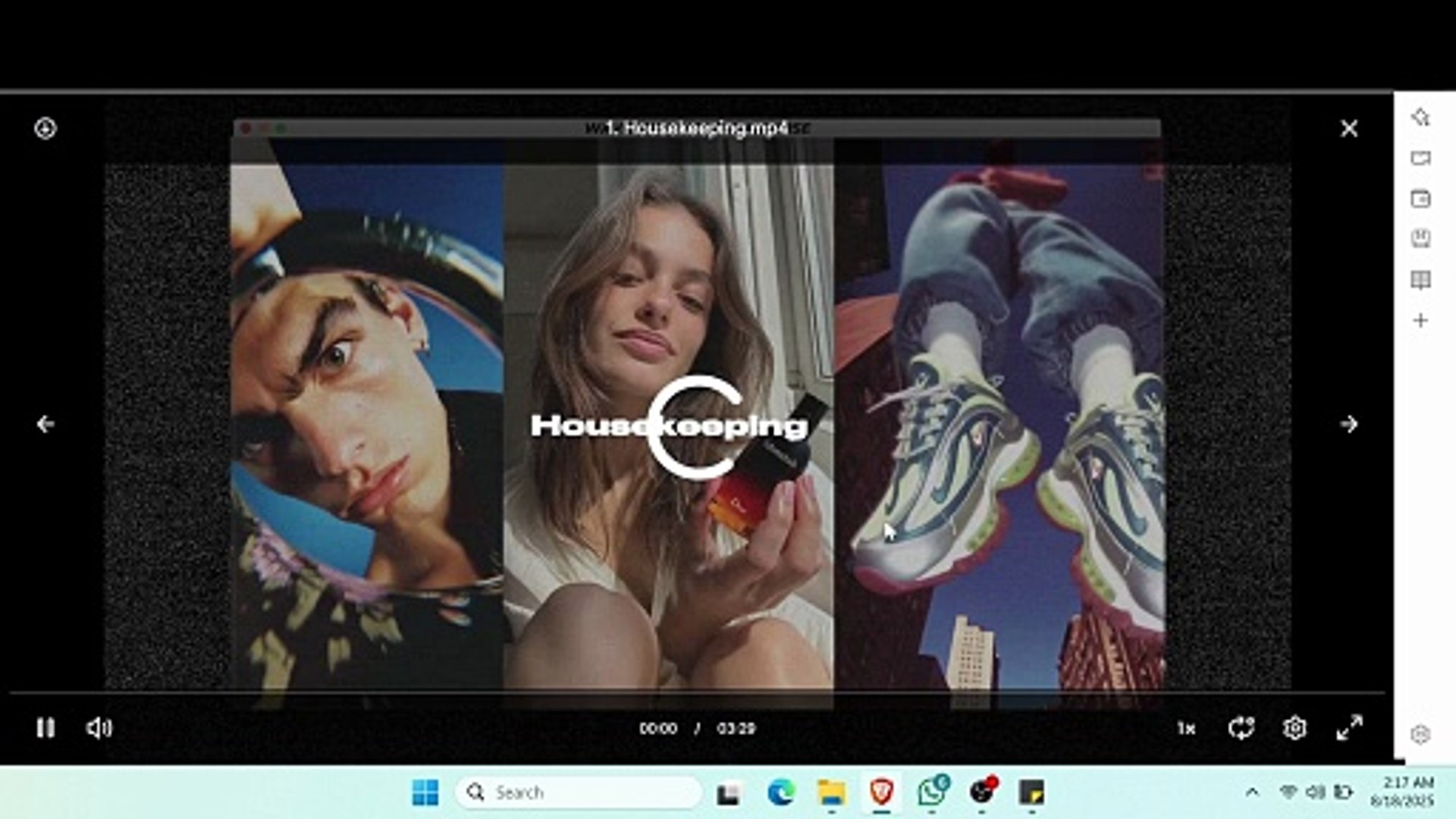Viewport: 1456px width, 819px height.
Task: Go to the next video
Action: tap(1348, 424)
